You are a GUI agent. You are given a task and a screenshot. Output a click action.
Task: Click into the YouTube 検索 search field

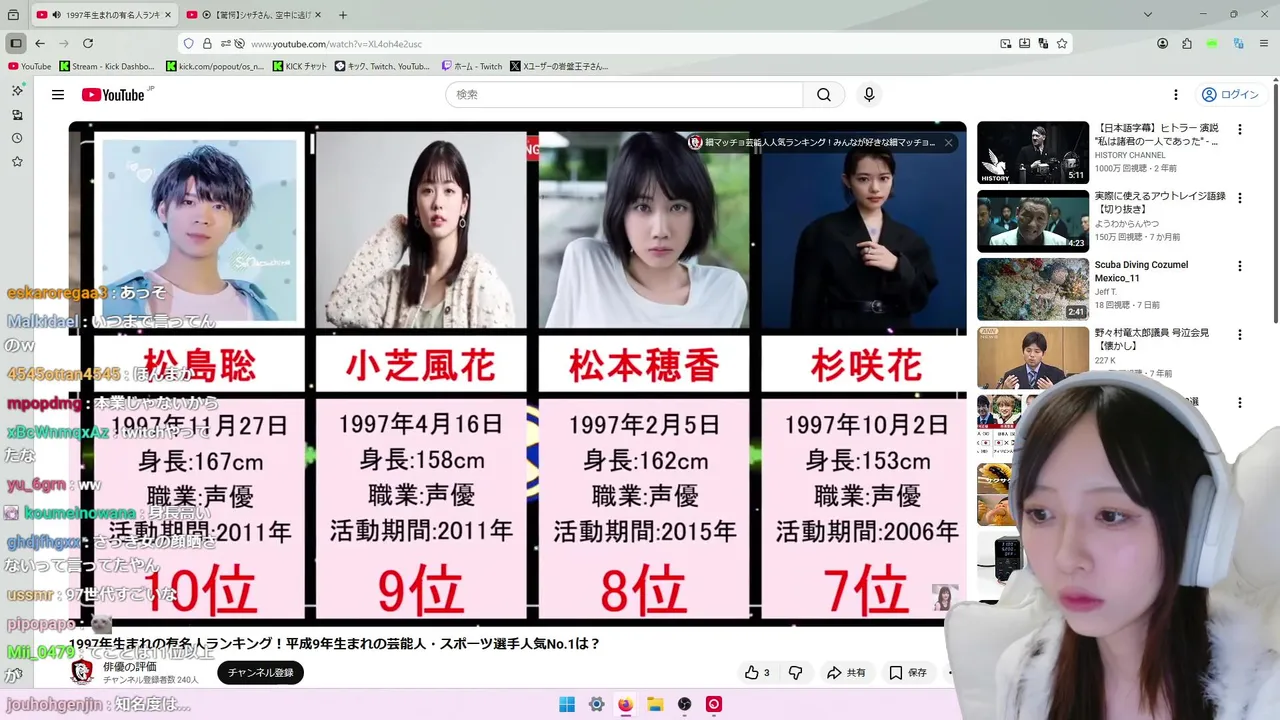click(624, 95)
